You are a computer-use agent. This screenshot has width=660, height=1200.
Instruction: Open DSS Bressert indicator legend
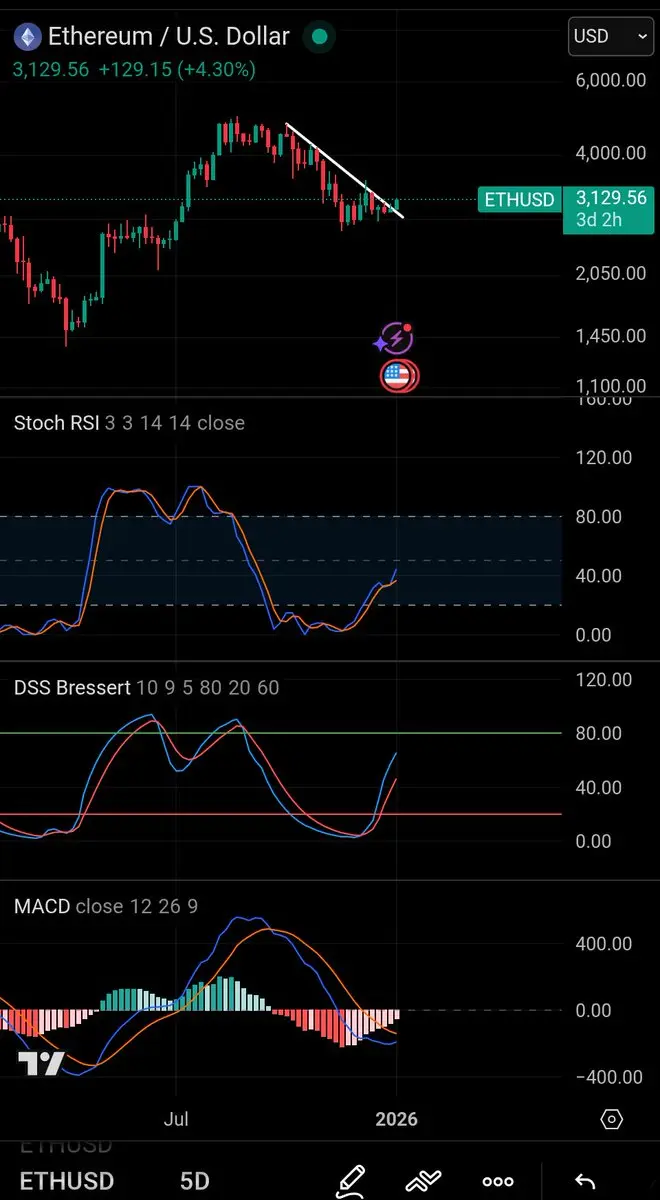(x=146, y=688)
